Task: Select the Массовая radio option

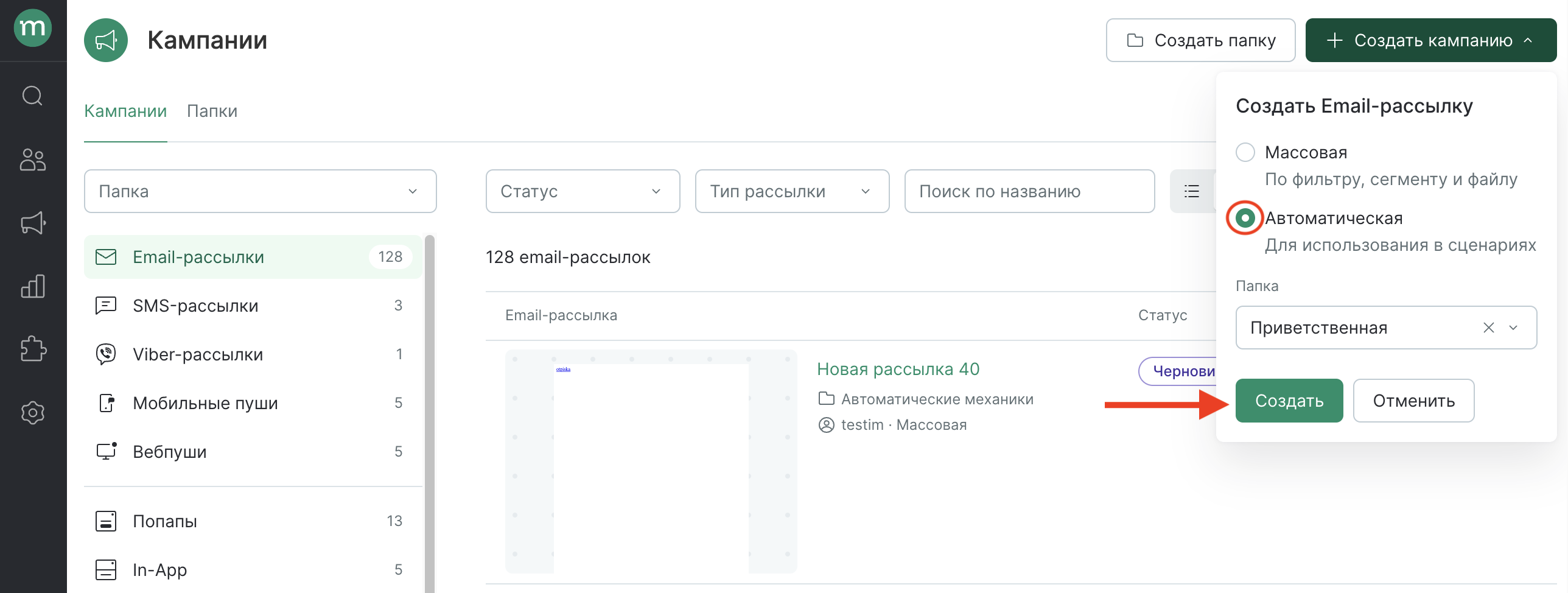Action: point(1245,152)
